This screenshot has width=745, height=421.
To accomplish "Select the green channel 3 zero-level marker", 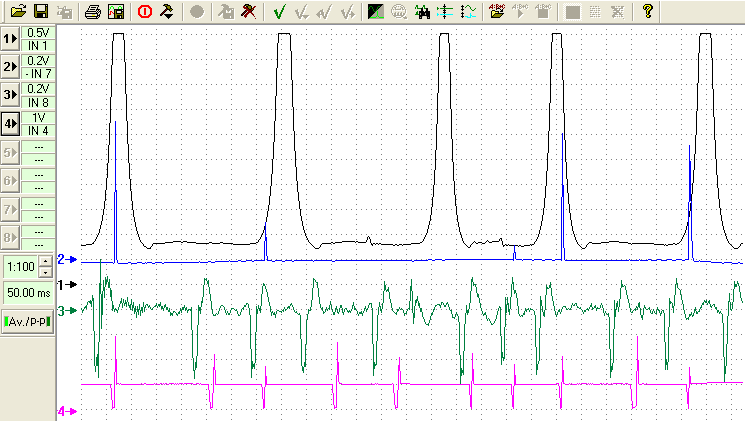I will click(67, 311).
